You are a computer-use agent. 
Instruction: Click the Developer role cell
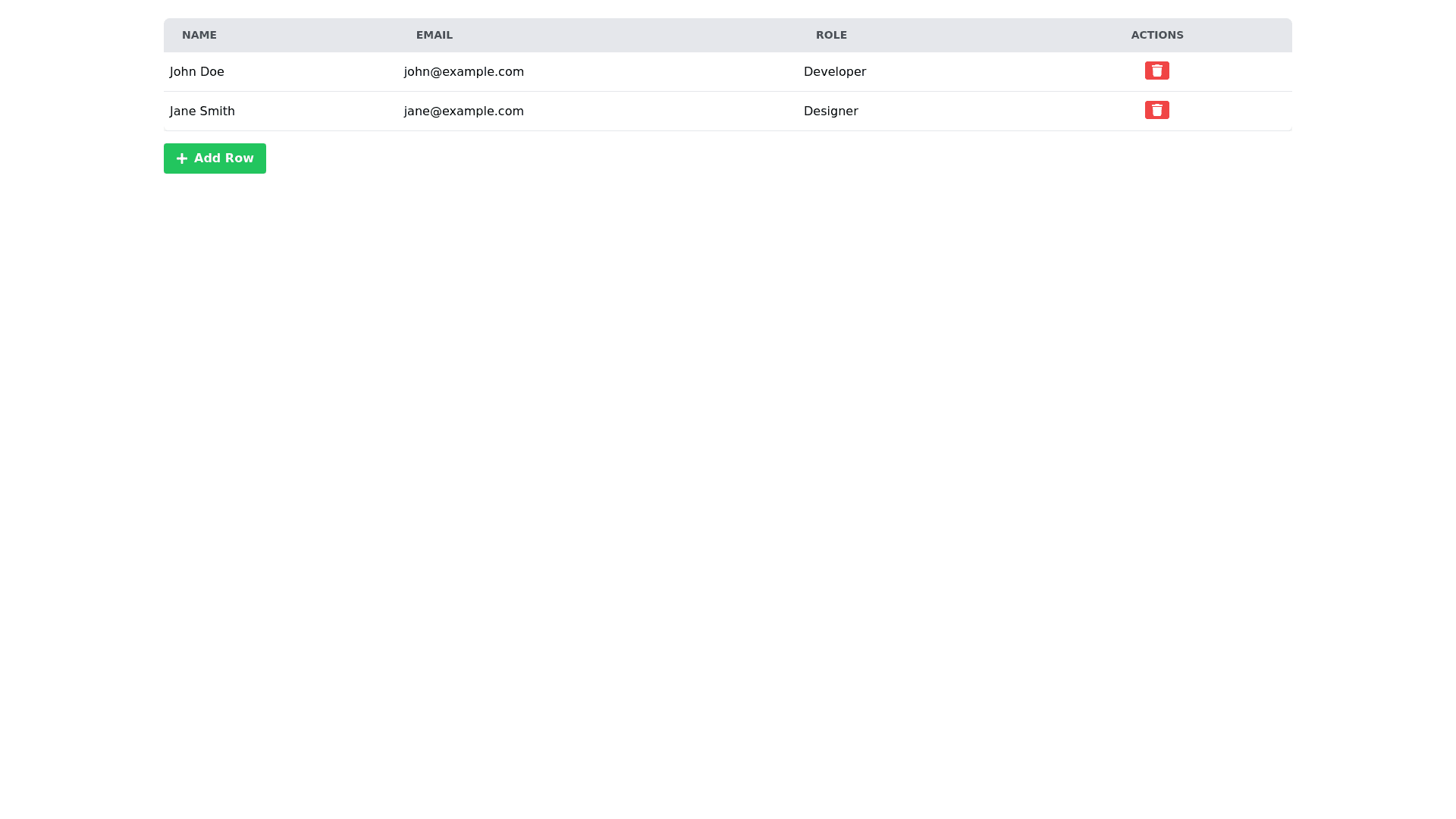coord(834,72)
